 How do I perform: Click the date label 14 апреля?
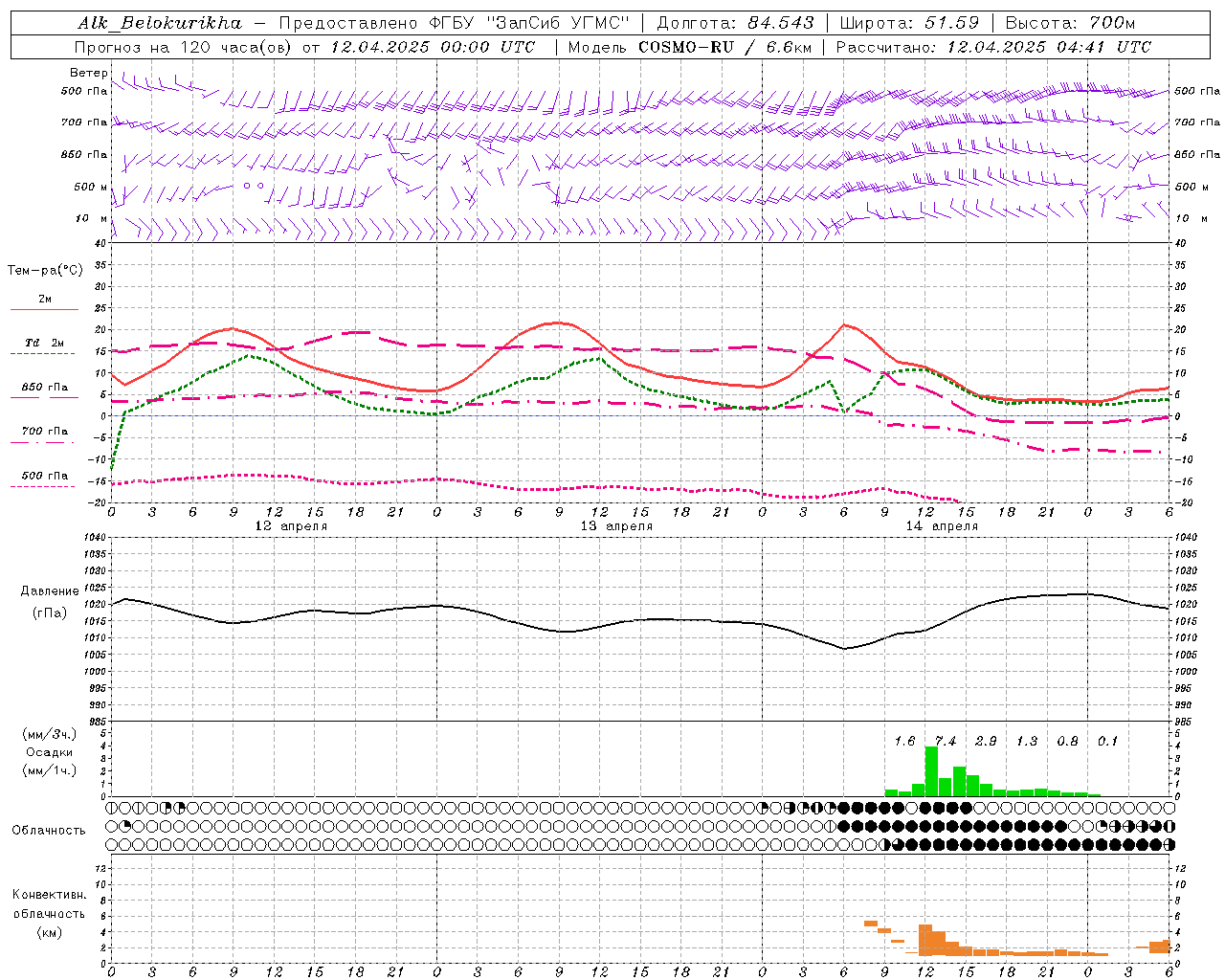pos(942,526)
